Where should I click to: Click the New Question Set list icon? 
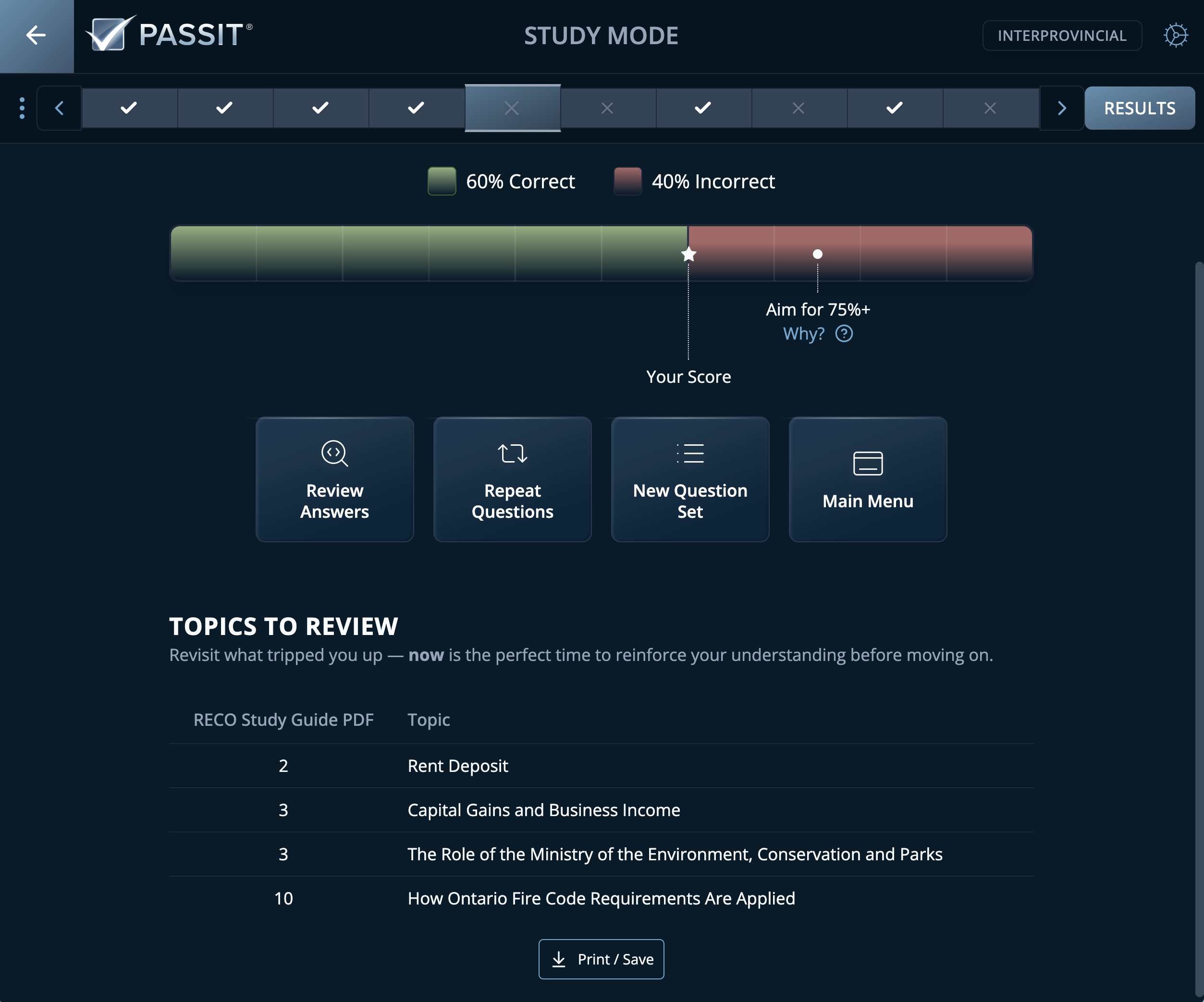click(690, 453)
